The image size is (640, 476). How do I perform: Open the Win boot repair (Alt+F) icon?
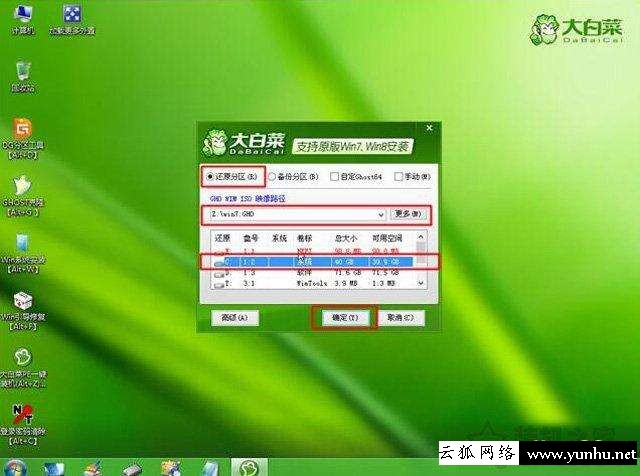point(23,310)
